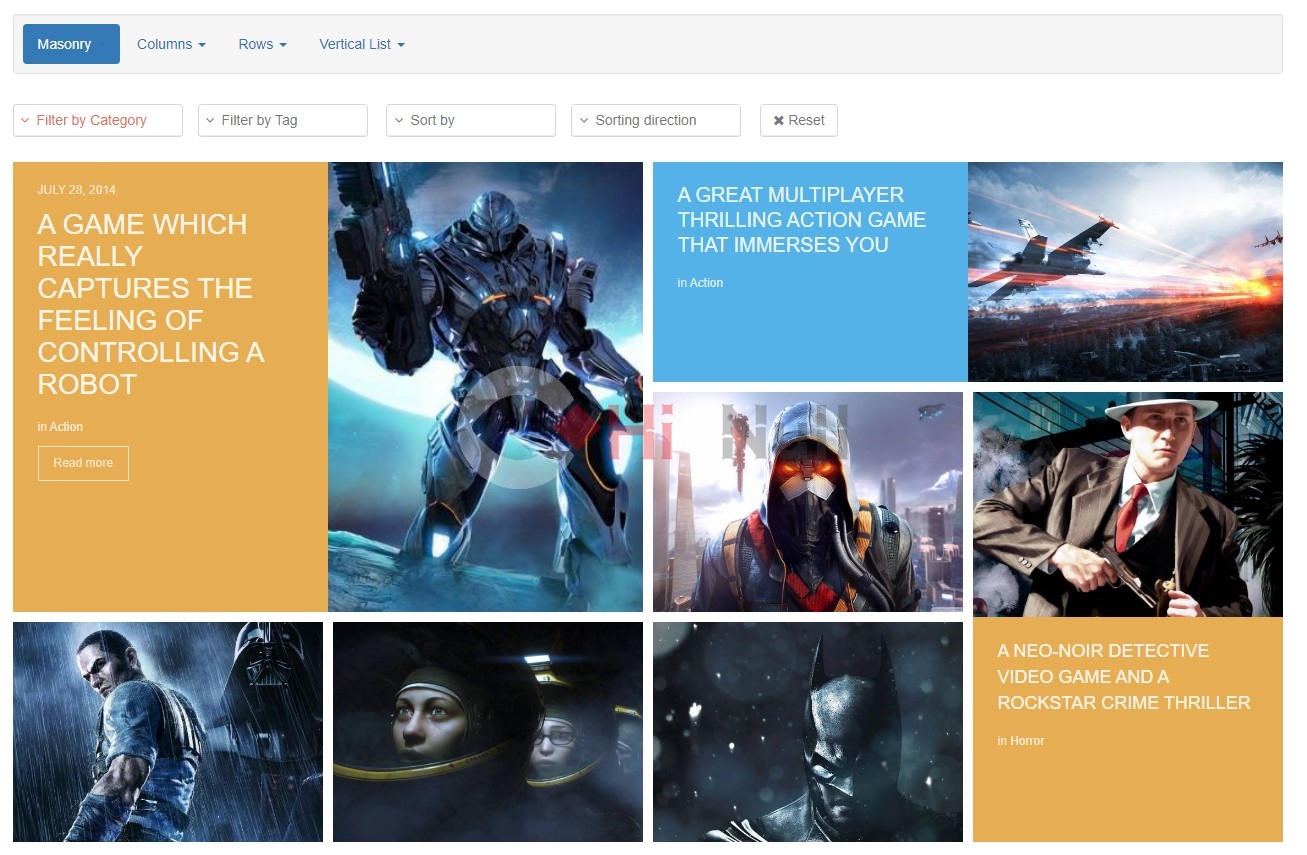The height and width of the screenshot is (855, 1307).
Task: Click the Horror category link under the detective game
Action: [x=1027, y=741]
